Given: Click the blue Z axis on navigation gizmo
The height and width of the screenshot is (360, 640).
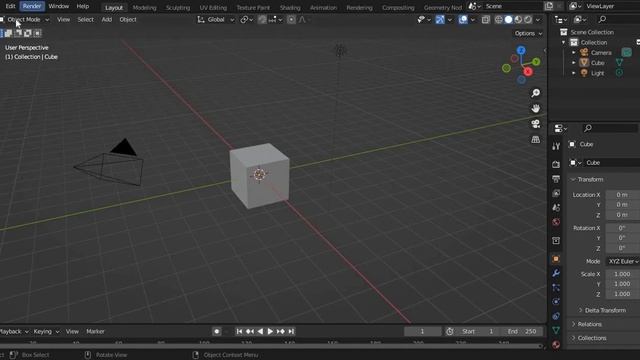Looking at the screenshot, I should [521, 50].
